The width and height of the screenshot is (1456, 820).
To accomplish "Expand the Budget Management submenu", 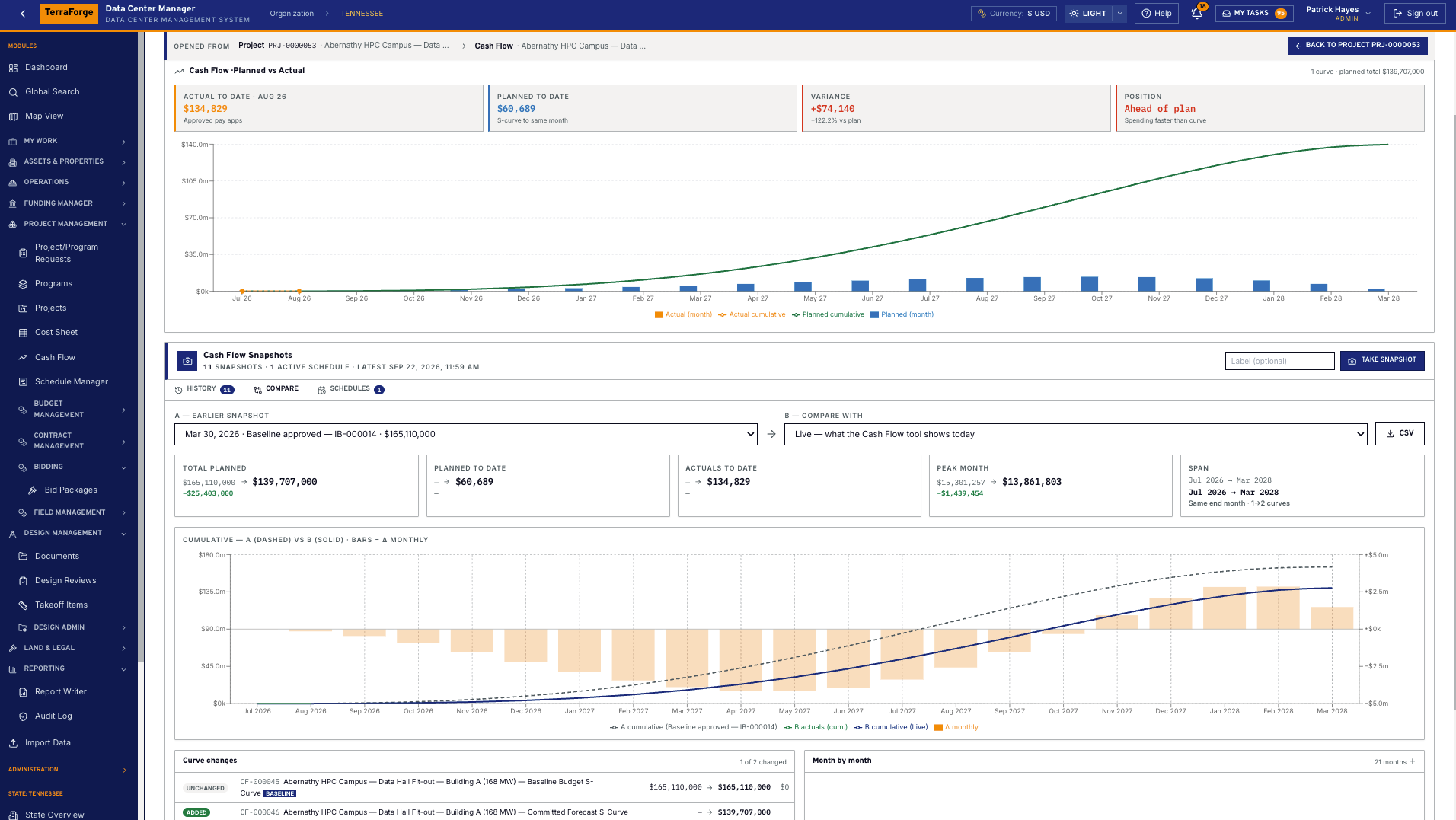I will [72, 410].
